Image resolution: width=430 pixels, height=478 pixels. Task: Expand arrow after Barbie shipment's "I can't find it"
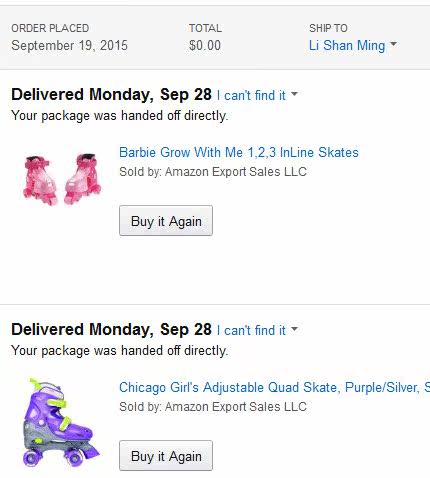294,94
